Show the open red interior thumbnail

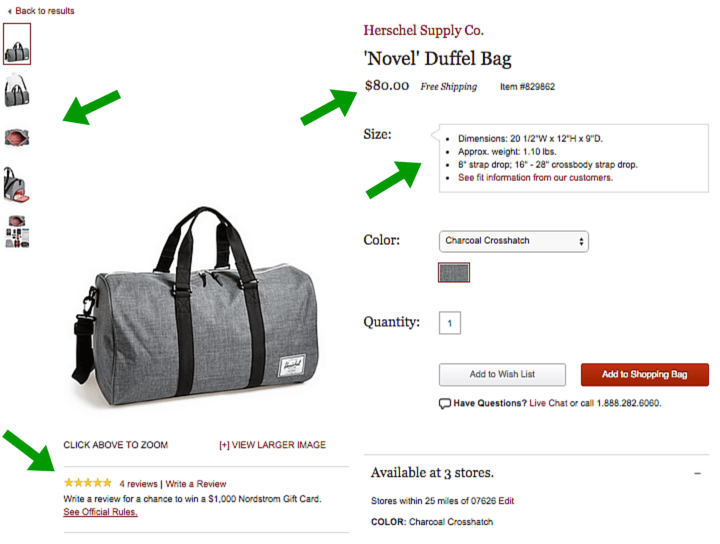click(x=17, y=137)
